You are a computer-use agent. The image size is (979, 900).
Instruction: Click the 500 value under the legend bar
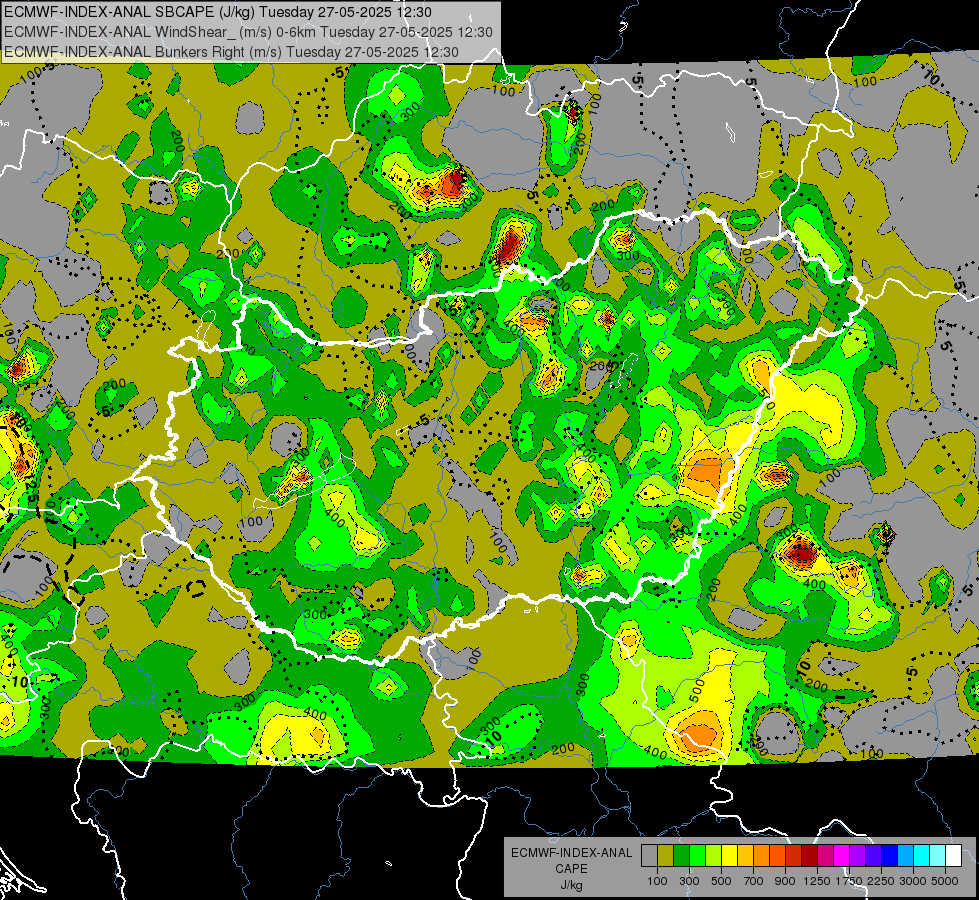721,881
